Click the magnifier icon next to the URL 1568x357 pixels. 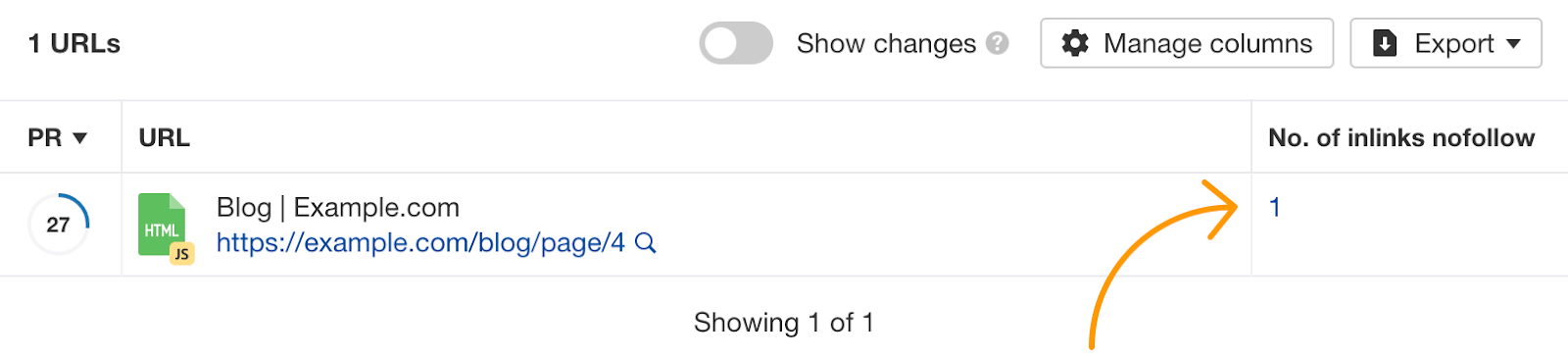tap(645, 243)
